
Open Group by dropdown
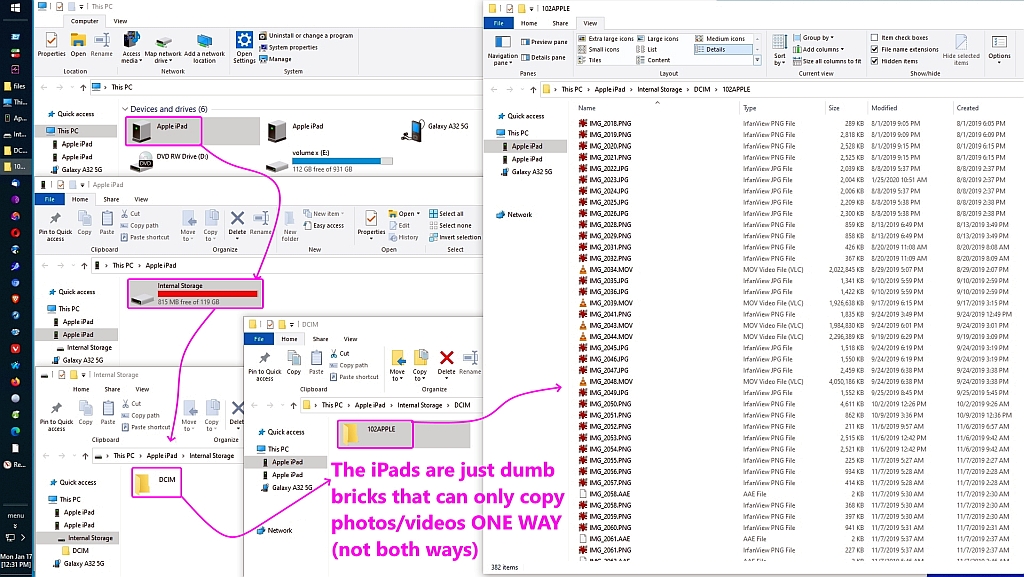pyautogui.click(x=814, y=38)
